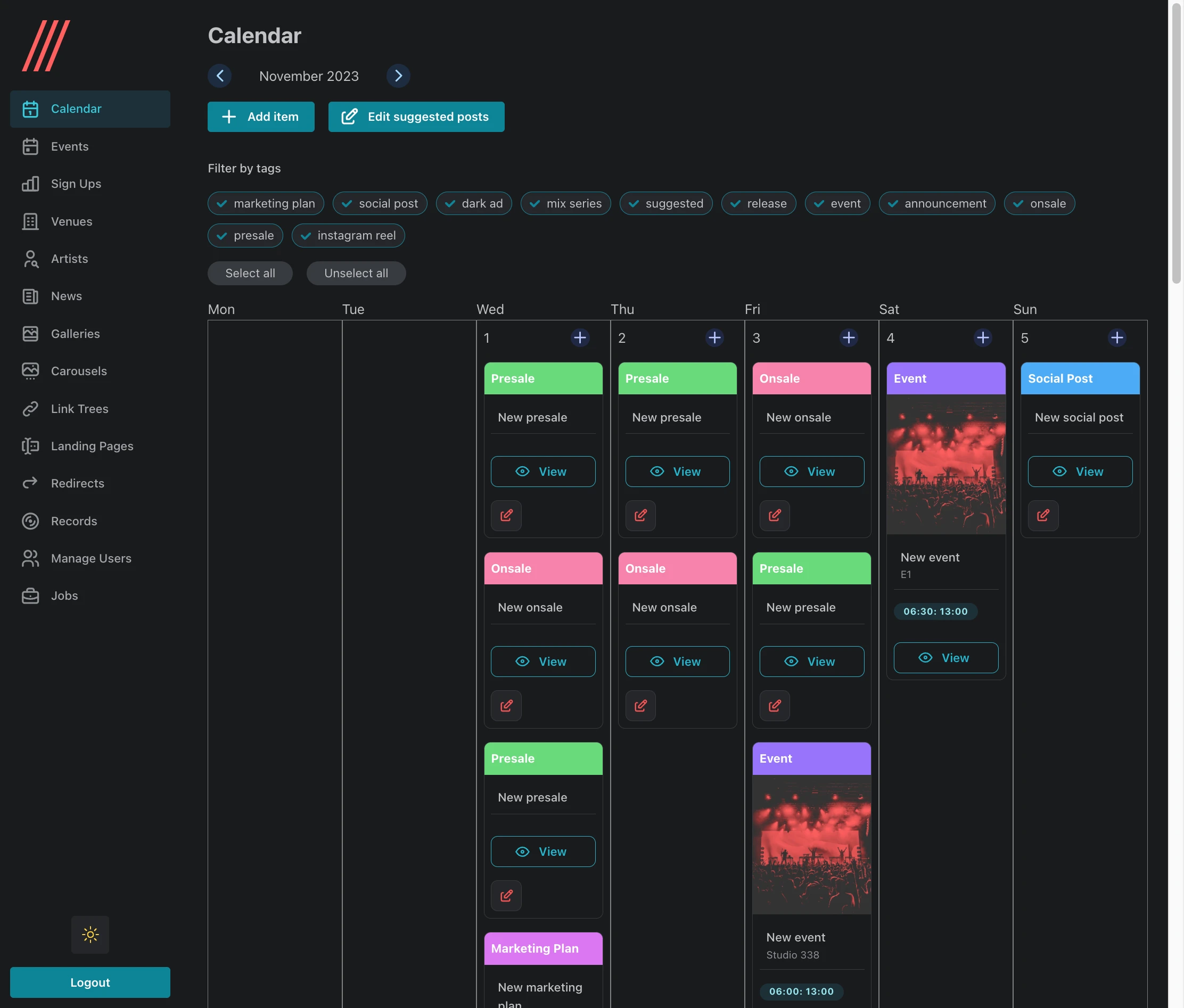Click the November 2023 month label
Viewport: 1184px width, 1008px height.
coord(309,76)
